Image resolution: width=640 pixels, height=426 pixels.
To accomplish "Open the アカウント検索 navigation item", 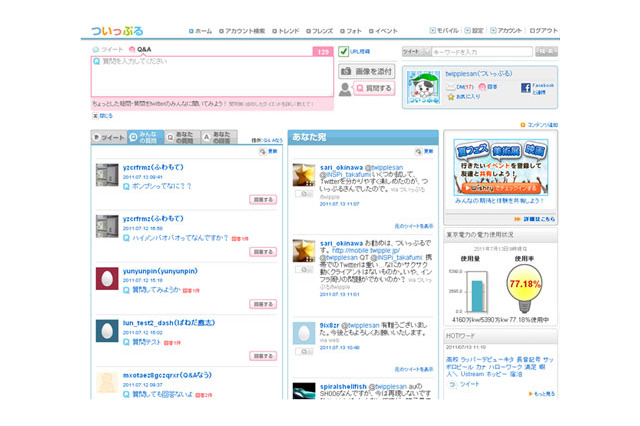I will [242, 31].
